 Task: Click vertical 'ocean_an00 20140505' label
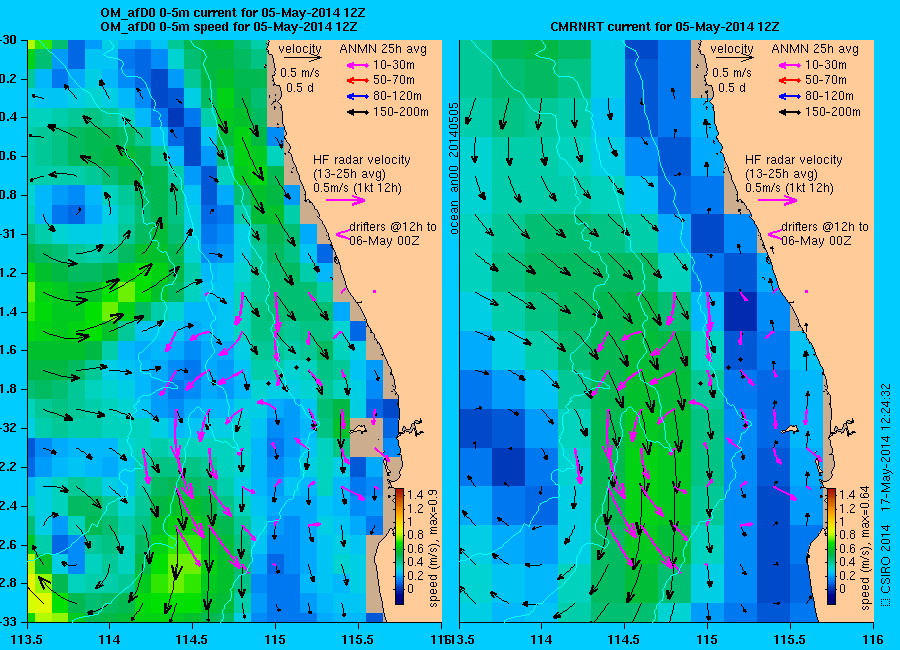(454, 169)
